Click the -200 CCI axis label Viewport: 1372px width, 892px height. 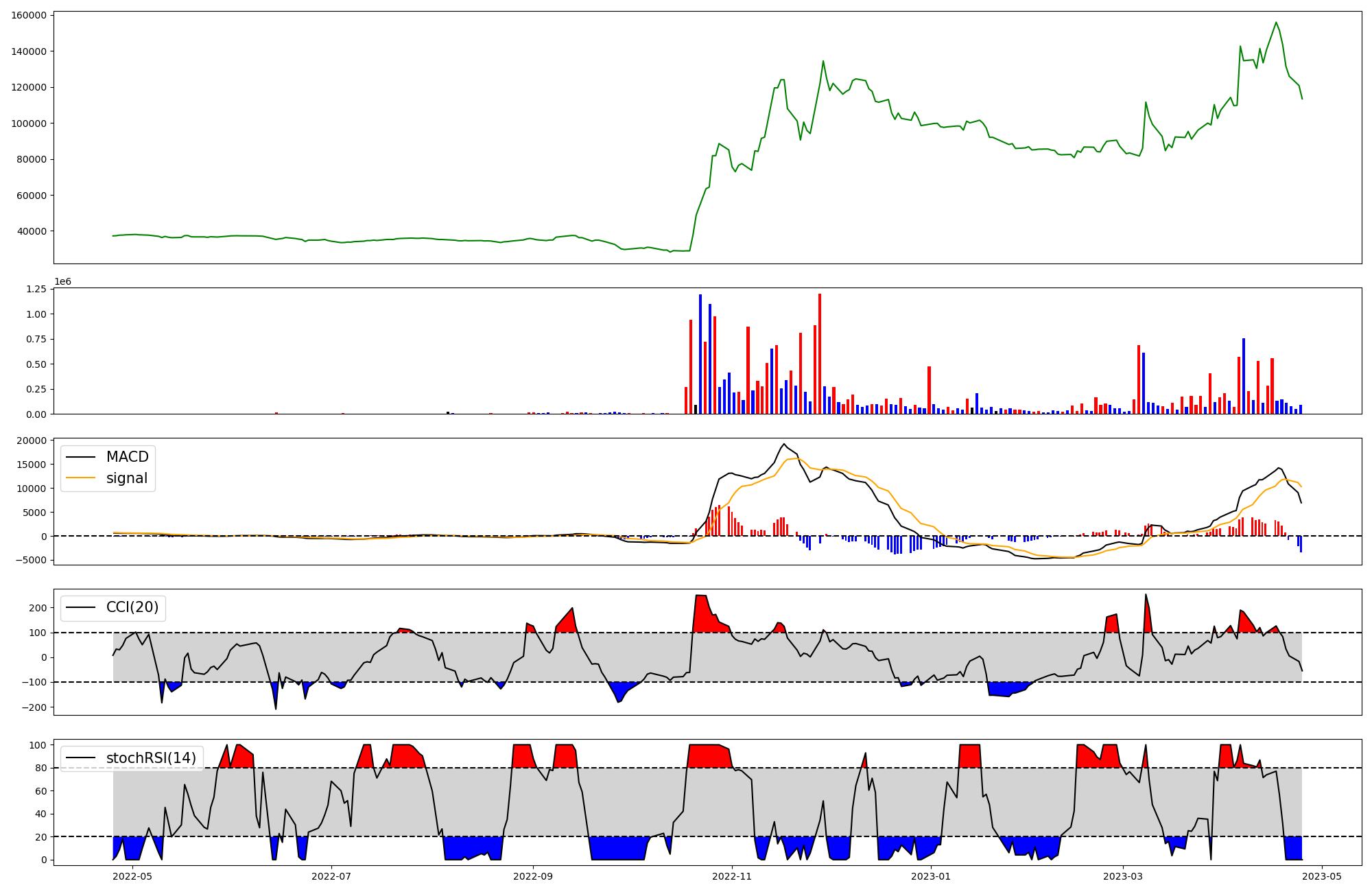(34, 707)
